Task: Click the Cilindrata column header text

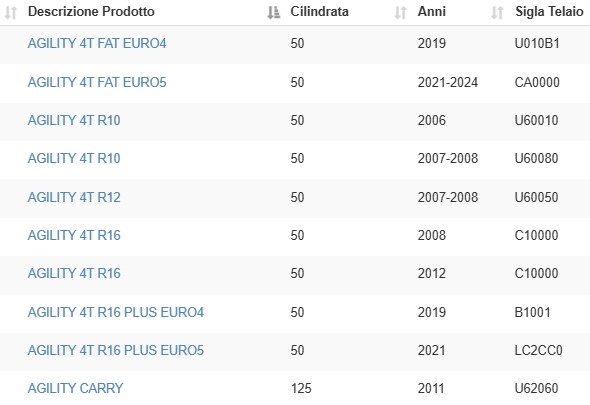Action: (319, 12)
